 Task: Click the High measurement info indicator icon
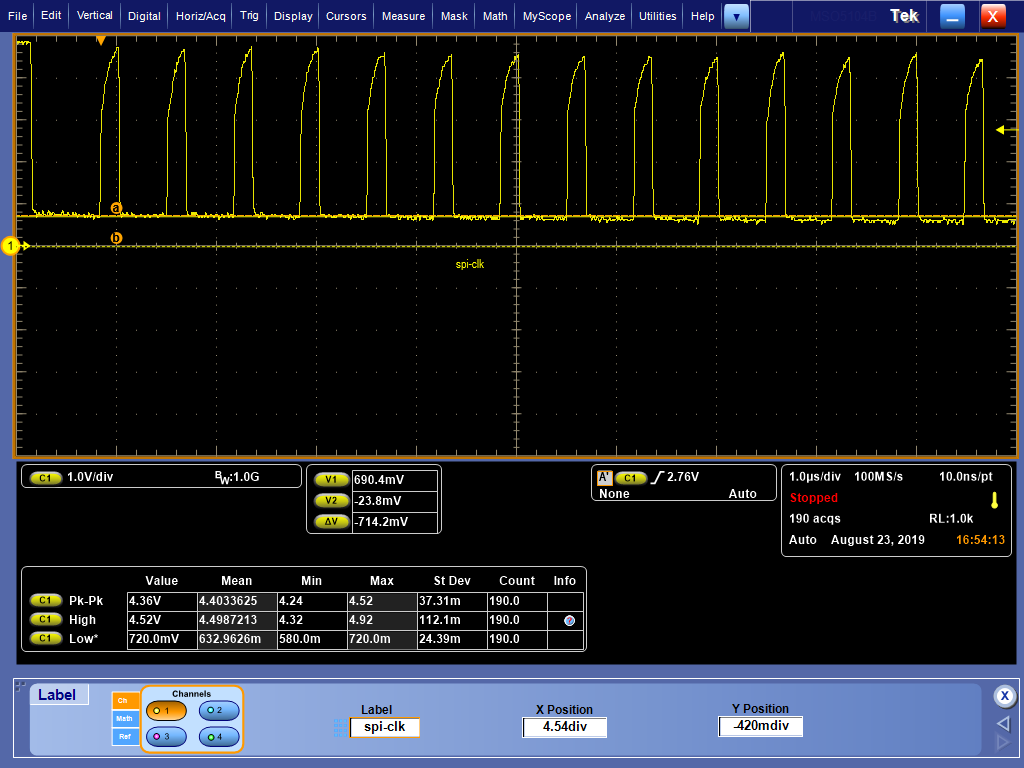(x=569, y=620)
